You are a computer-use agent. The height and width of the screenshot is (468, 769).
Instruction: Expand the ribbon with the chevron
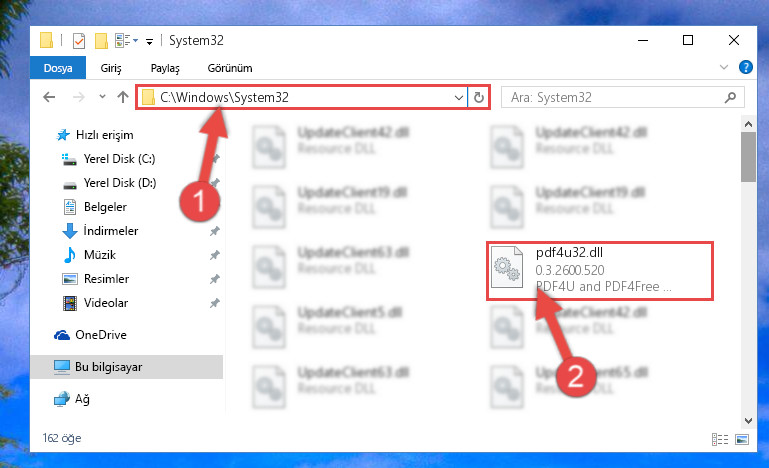coord(723,67)
